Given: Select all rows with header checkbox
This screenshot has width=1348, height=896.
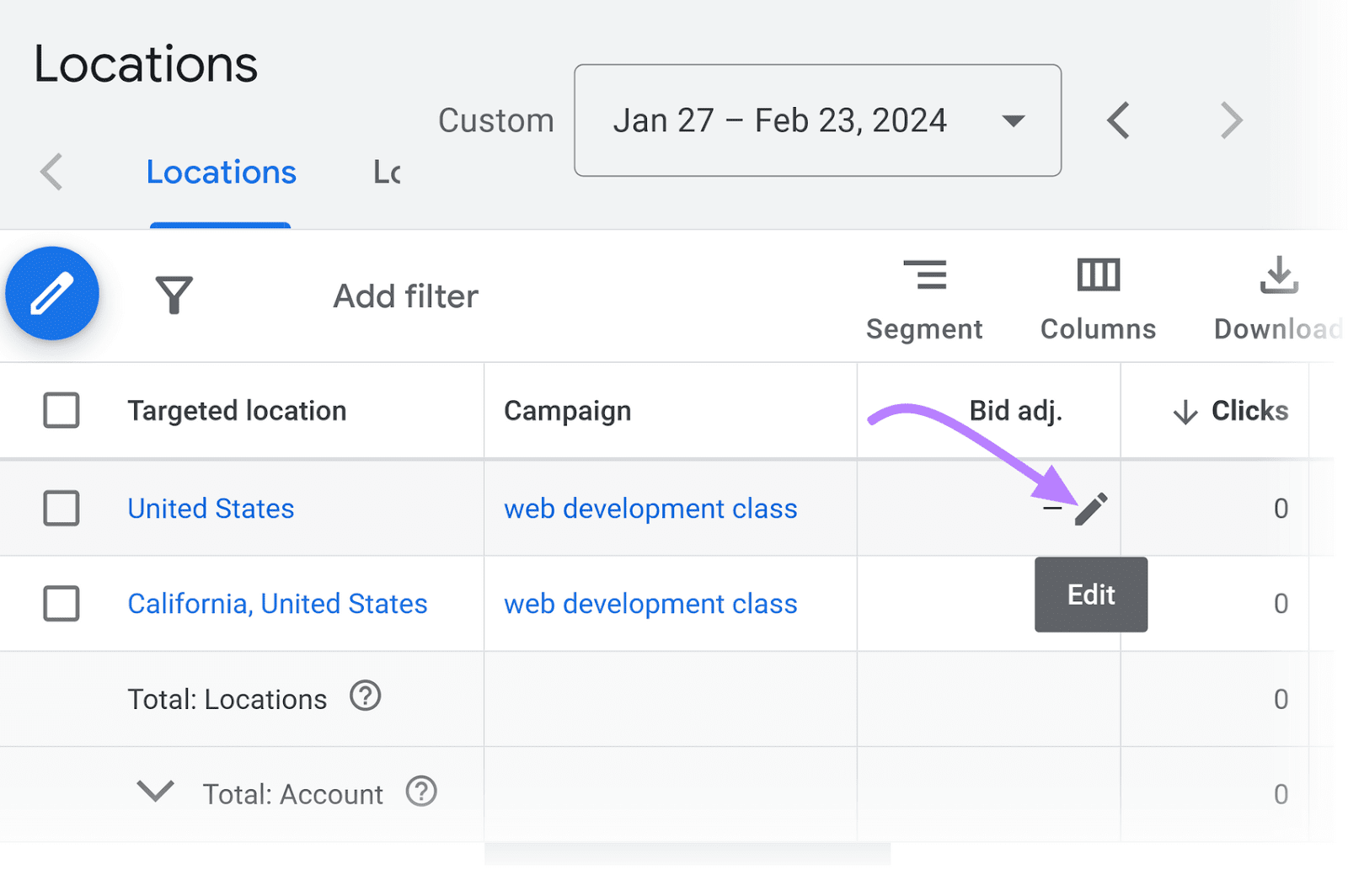Looking at the screenshot, I should [x=62, y=411].
